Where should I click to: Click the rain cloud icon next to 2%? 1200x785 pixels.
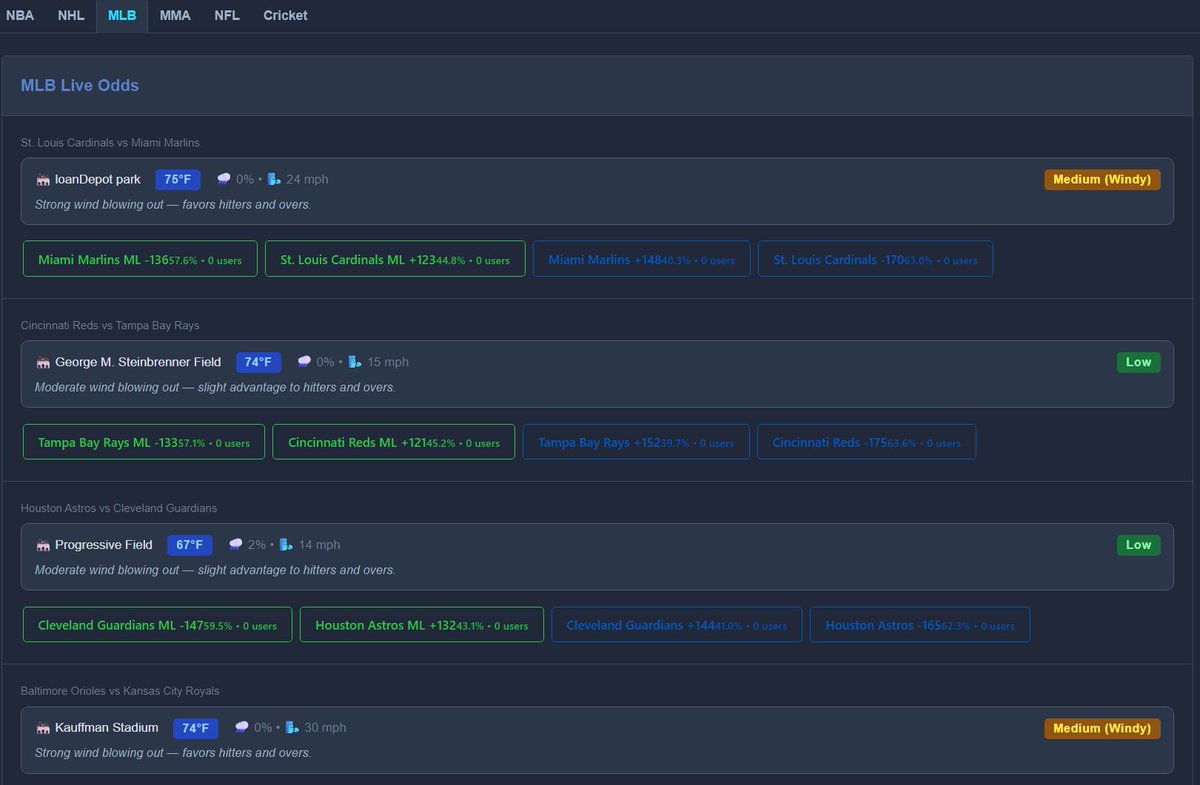[x=236, y=545]
